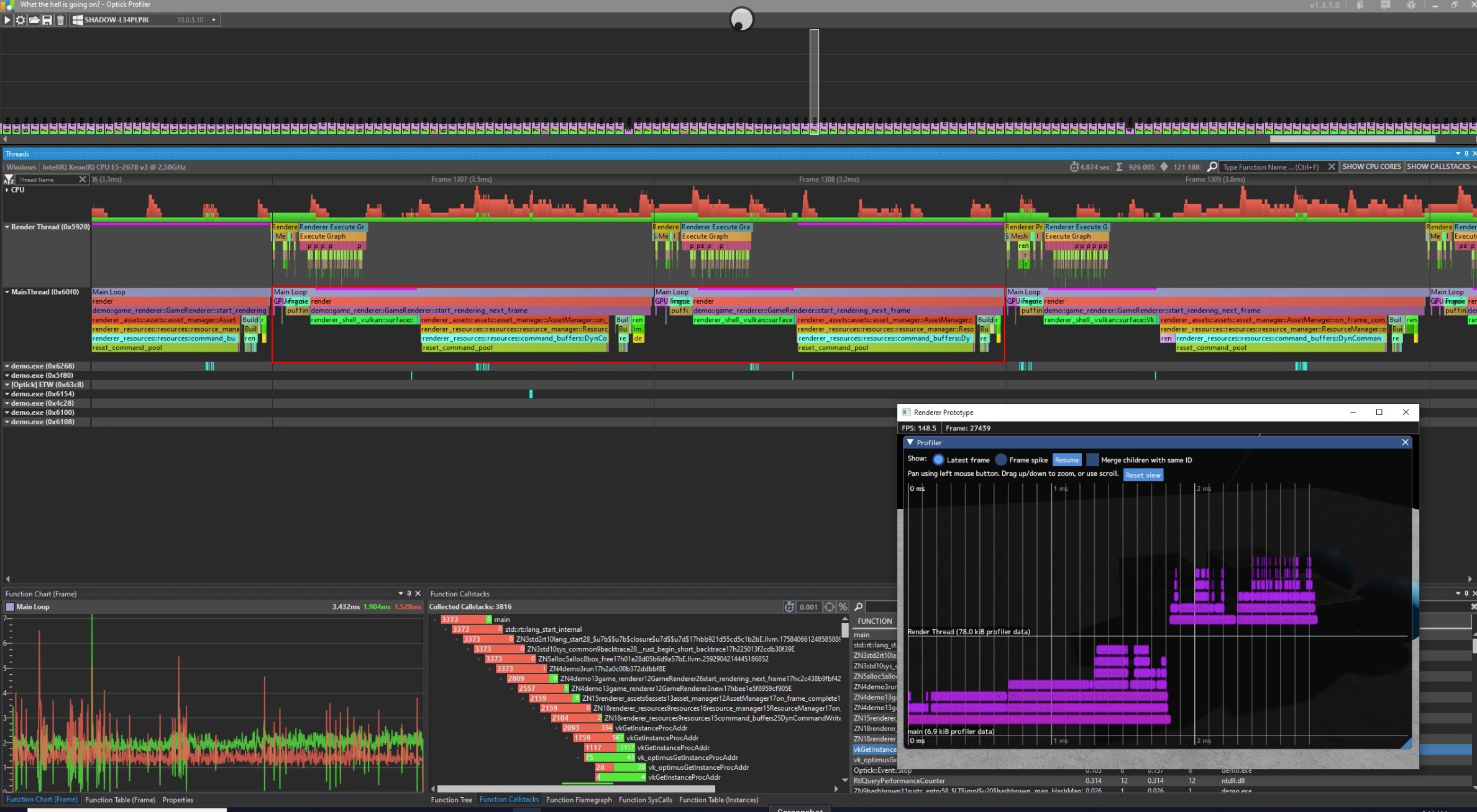The image size is (1477, 812).
Task: Toggle stopwatch time filter in callstacks
Action: pyautogui.click(x=789, y=607)
